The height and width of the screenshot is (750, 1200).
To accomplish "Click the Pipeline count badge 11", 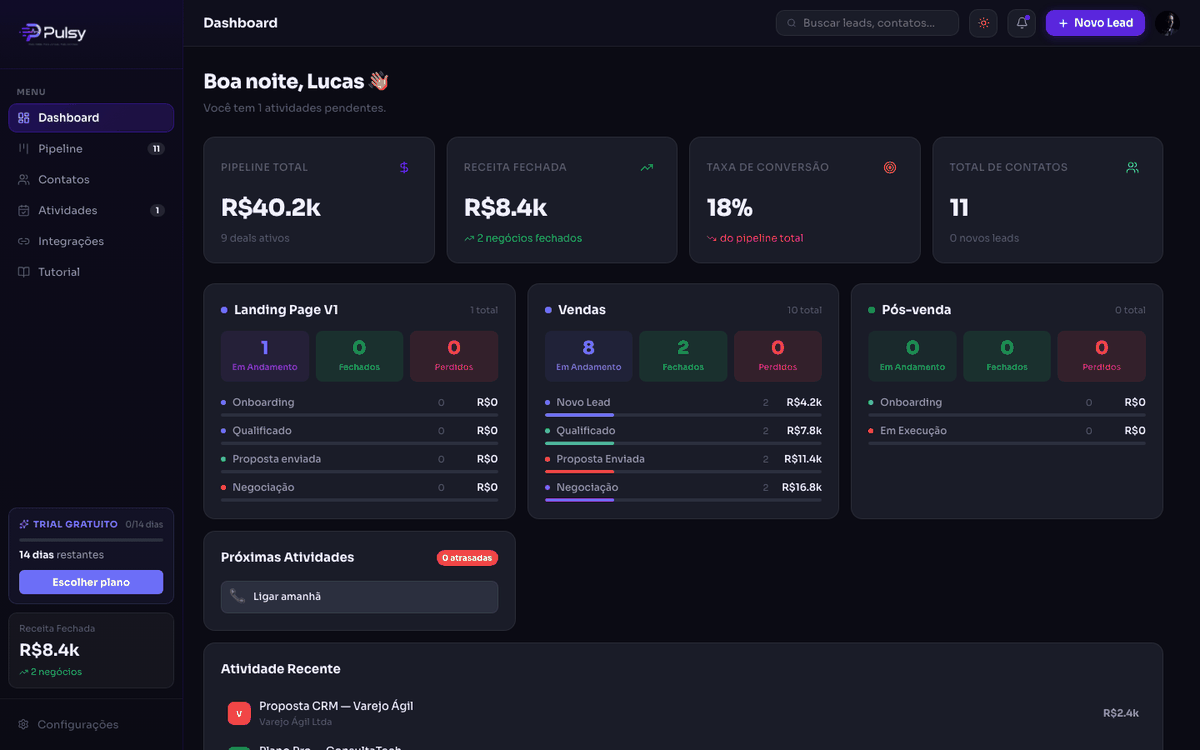I will pos(156,149).
